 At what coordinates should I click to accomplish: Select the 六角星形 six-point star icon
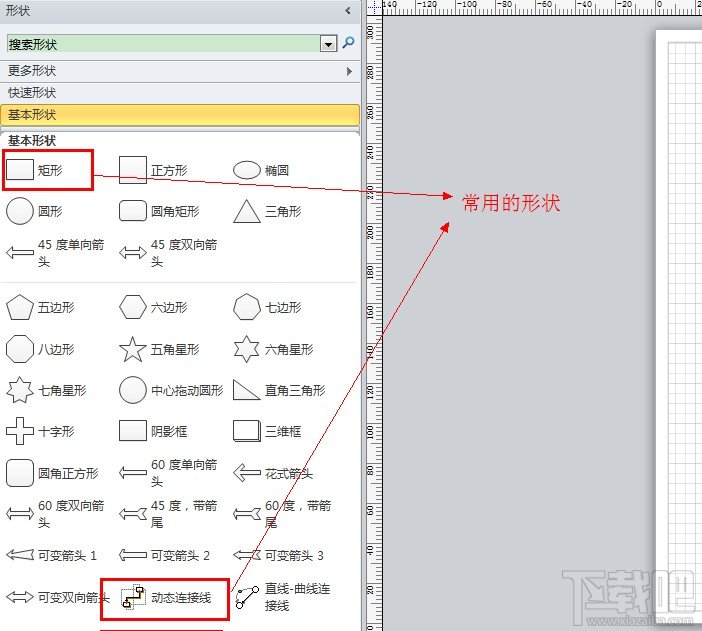247,349
